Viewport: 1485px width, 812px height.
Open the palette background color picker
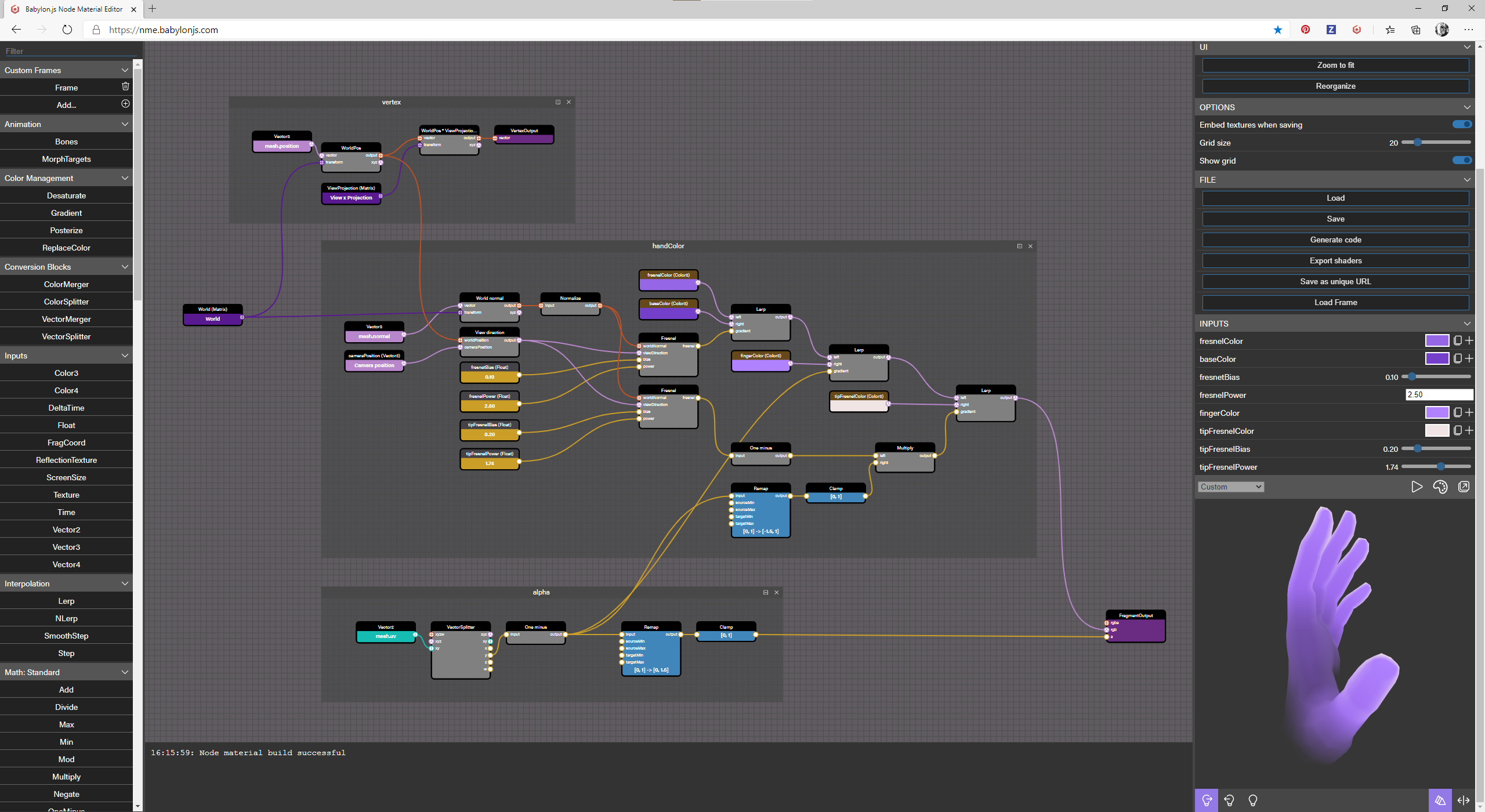coord(1440,487)
